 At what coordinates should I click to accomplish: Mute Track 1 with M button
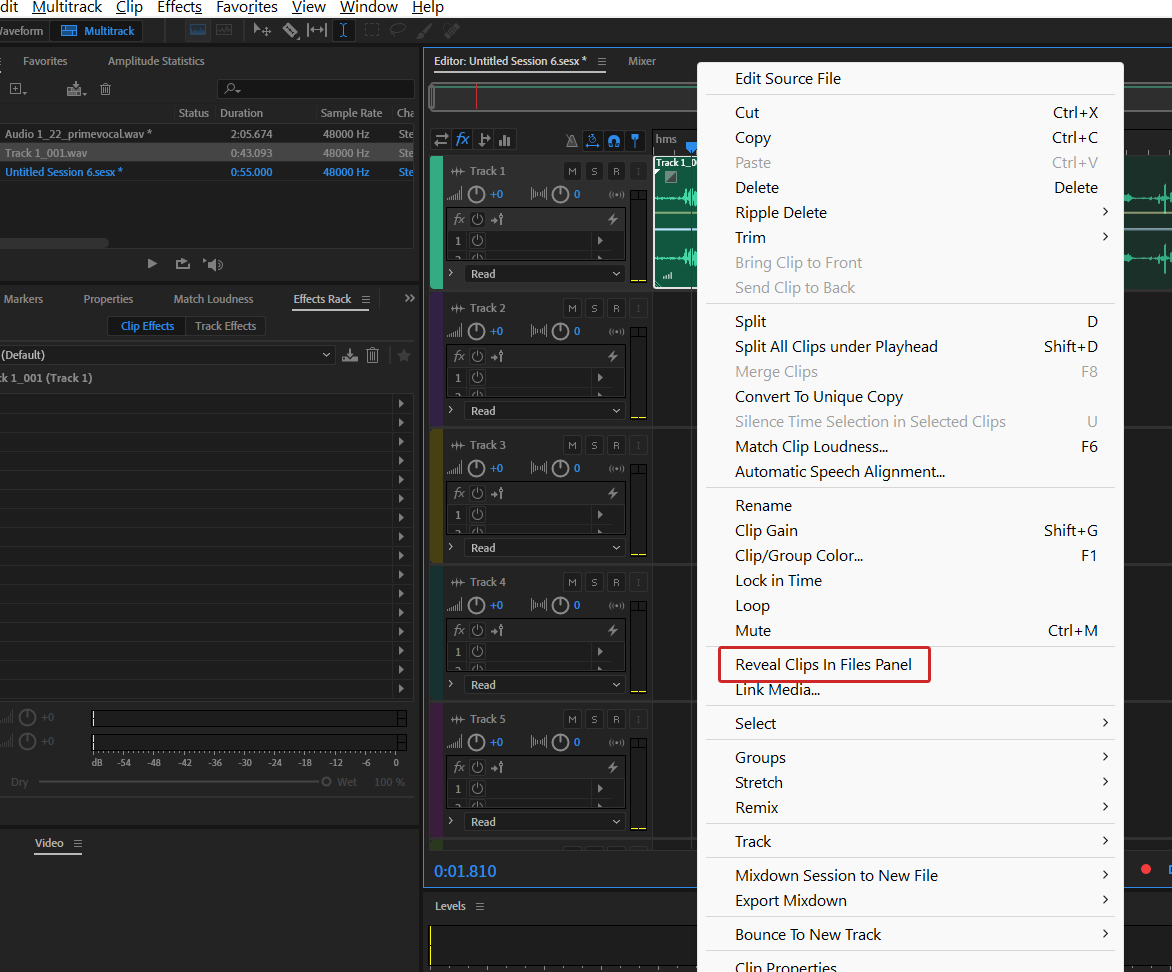click(x=572, y=171)
